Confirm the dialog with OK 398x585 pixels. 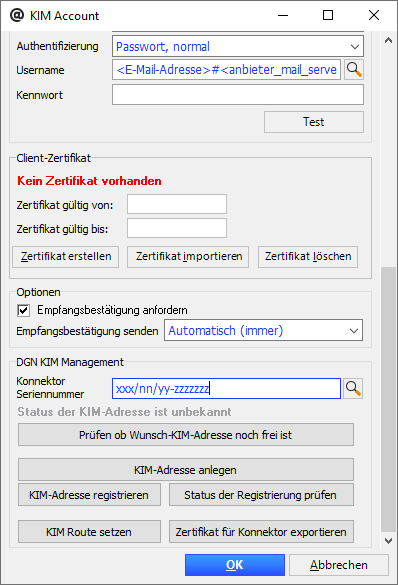pyautogui.click(x=235, y=565)
